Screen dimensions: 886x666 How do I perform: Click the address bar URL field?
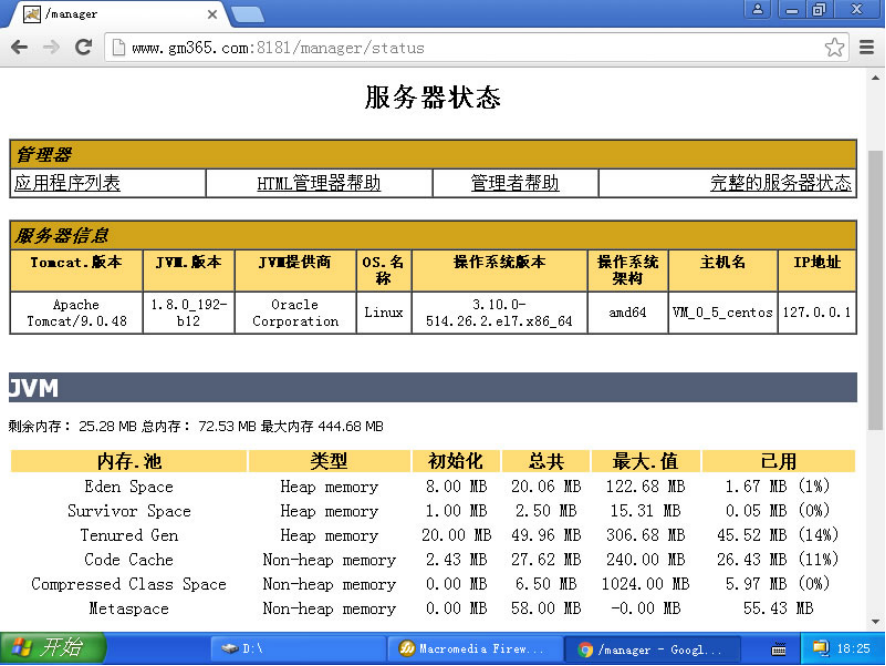[475, 47]
